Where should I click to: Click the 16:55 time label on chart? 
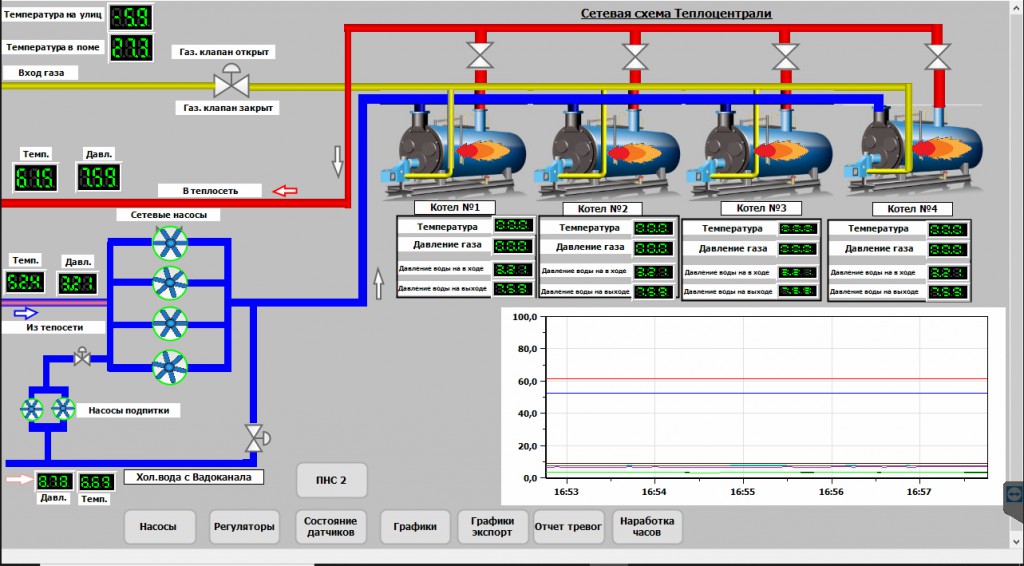[x=743, y=492]
